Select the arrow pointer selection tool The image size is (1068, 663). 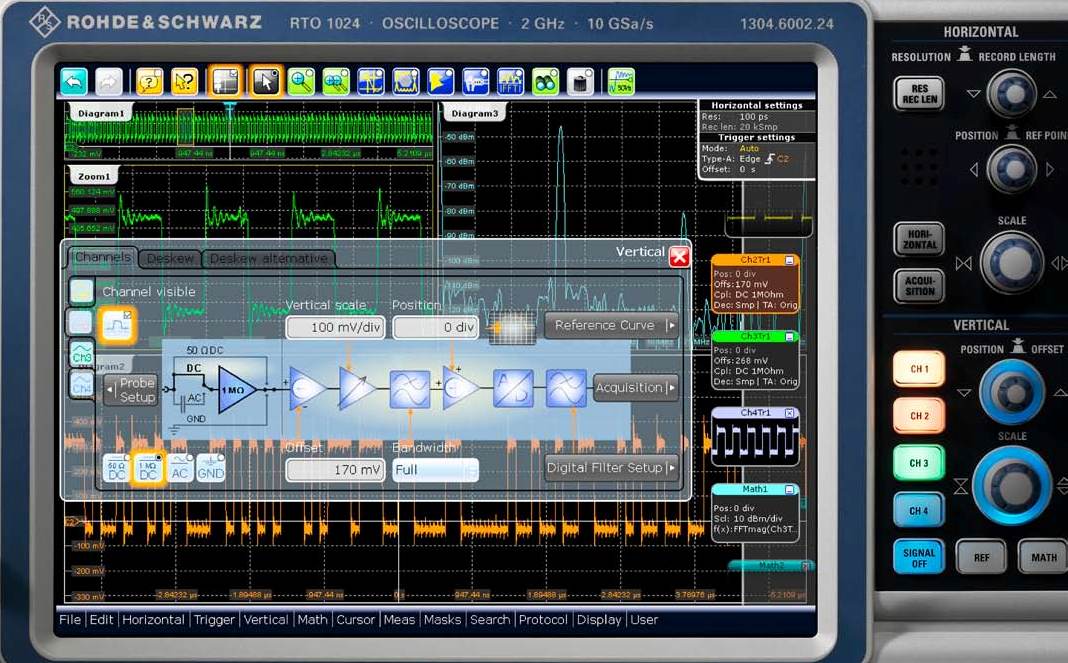click(x=265, y=81)
